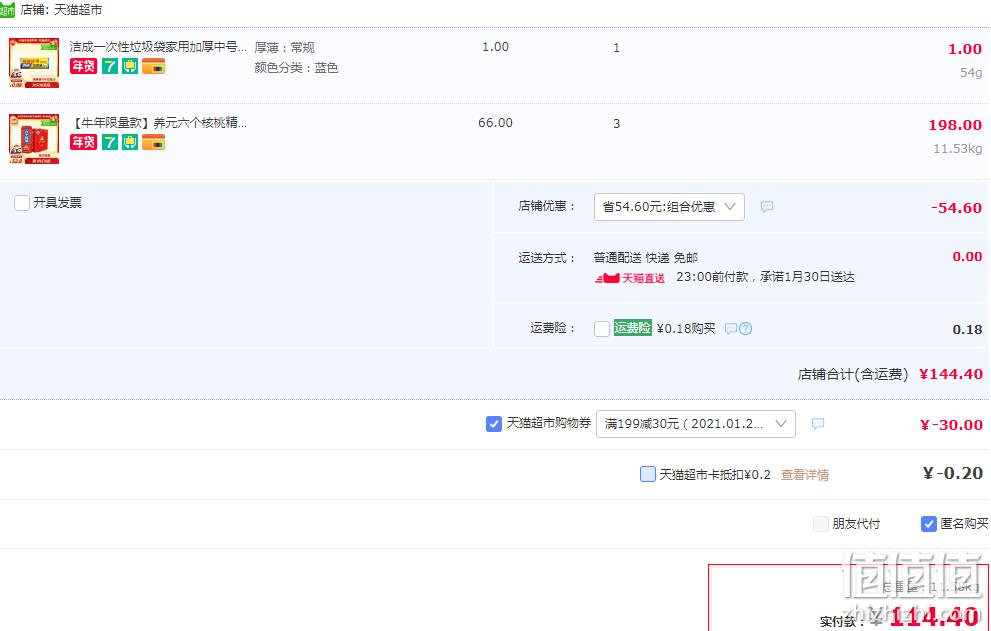Screen dimensions: 991x631
Task: Click the green 超市 store icon
Action: click(7, 10)
